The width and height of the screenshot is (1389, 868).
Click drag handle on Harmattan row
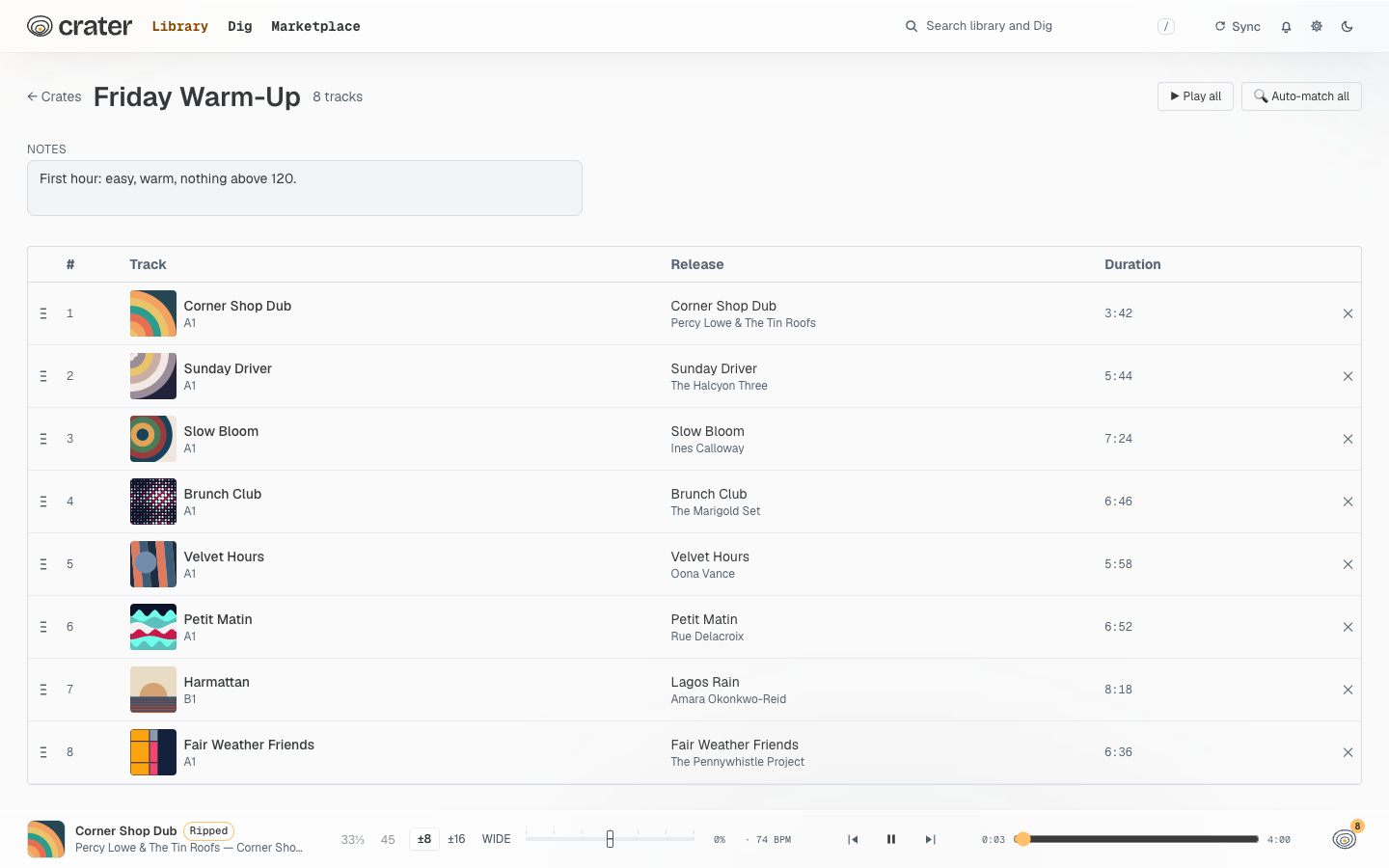[x=43, y=690]
